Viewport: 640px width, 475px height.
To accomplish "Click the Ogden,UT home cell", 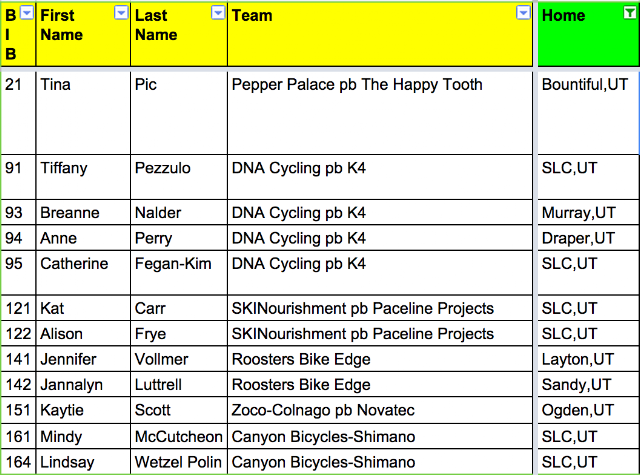I will click(x=588, y=410).
